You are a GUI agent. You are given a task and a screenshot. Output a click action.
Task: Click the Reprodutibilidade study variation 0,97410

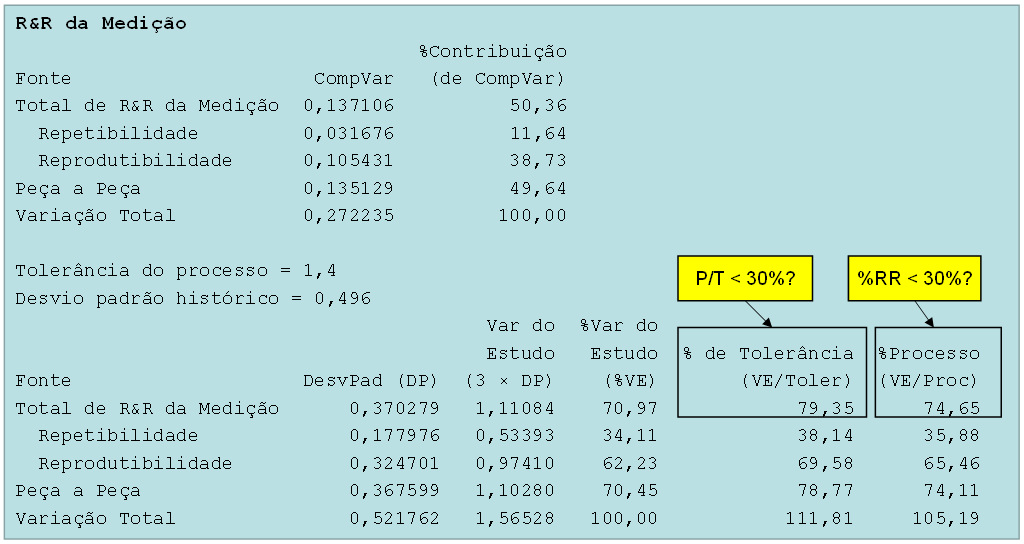point(515,464)
